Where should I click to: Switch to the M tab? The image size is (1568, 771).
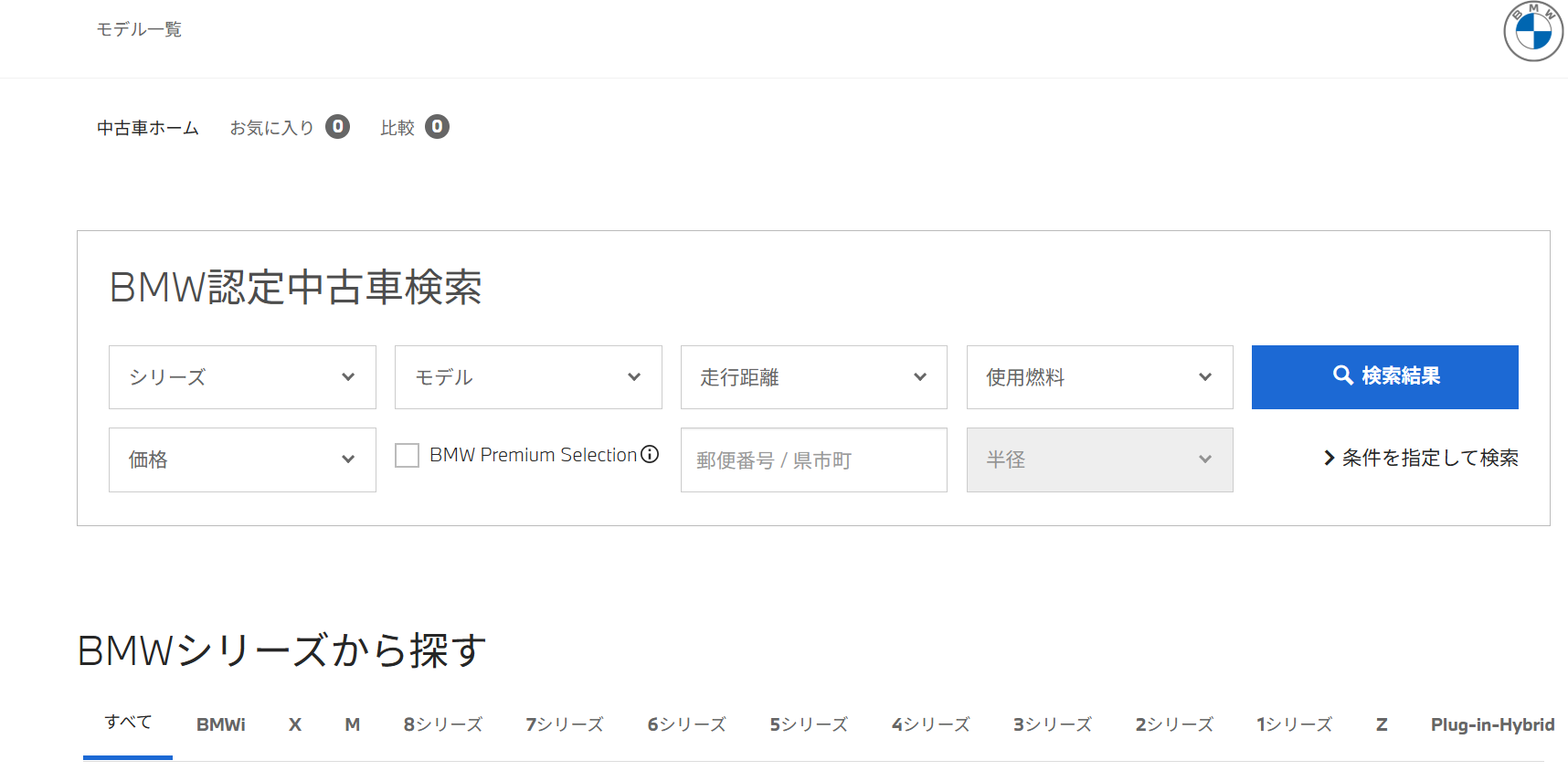[353, 724]
